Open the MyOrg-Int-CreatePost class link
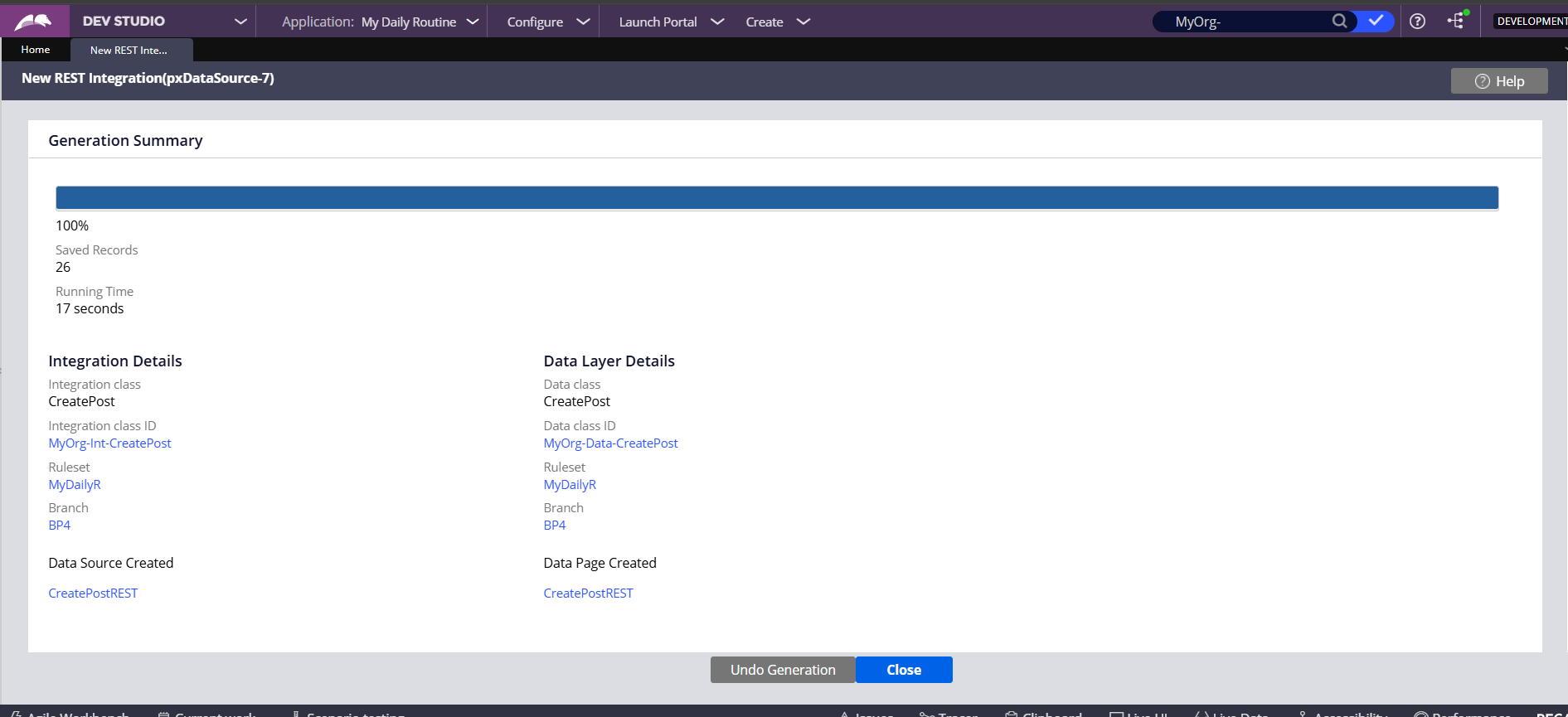Viewport: 1568px width, 717px height. click(109, 443)
